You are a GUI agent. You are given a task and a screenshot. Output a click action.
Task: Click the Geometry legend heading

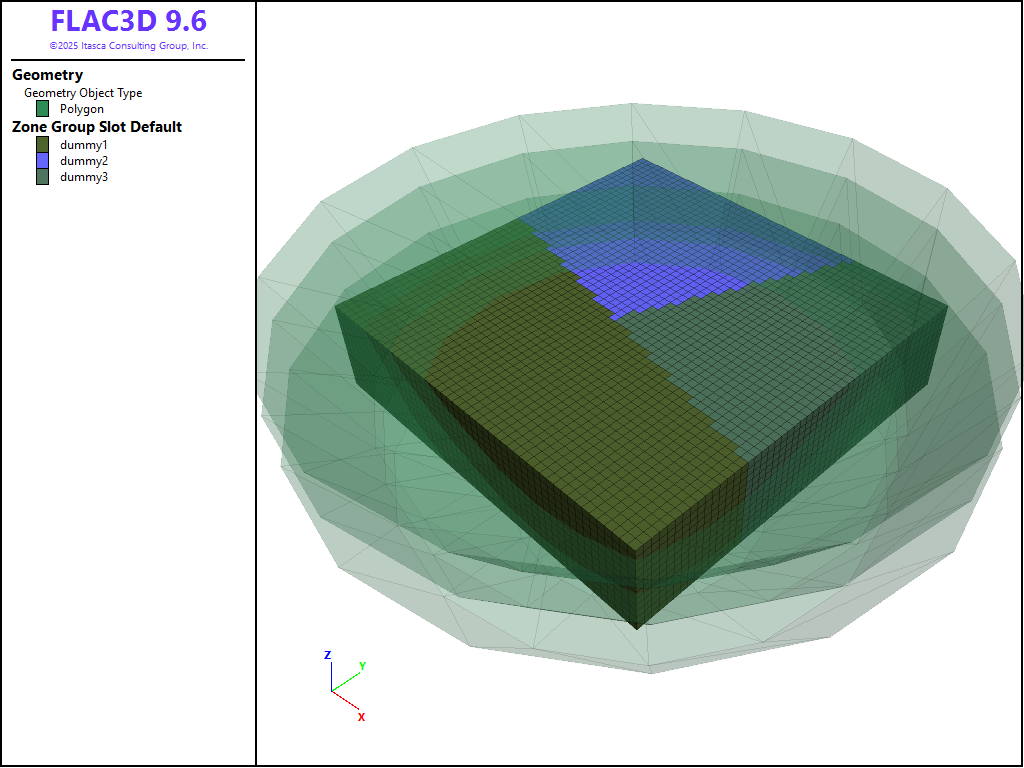pyautogui.click(x=47, y=75)
